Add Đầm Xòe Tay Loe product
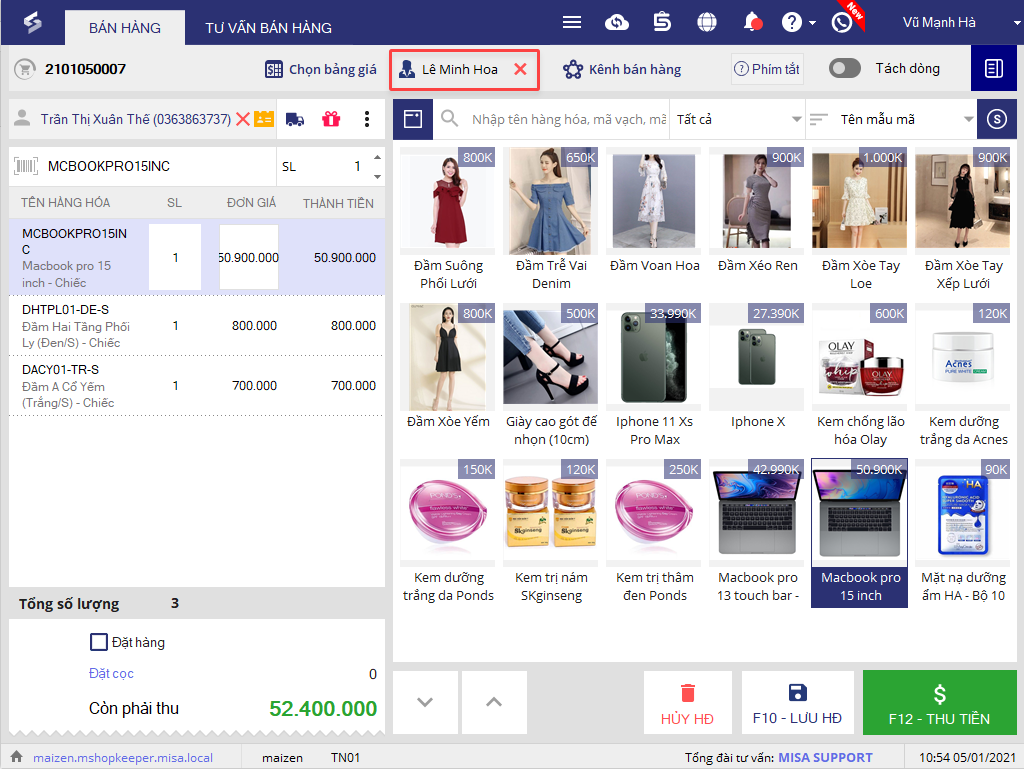This screenshot has height=769, width=1024. point(860,220)
